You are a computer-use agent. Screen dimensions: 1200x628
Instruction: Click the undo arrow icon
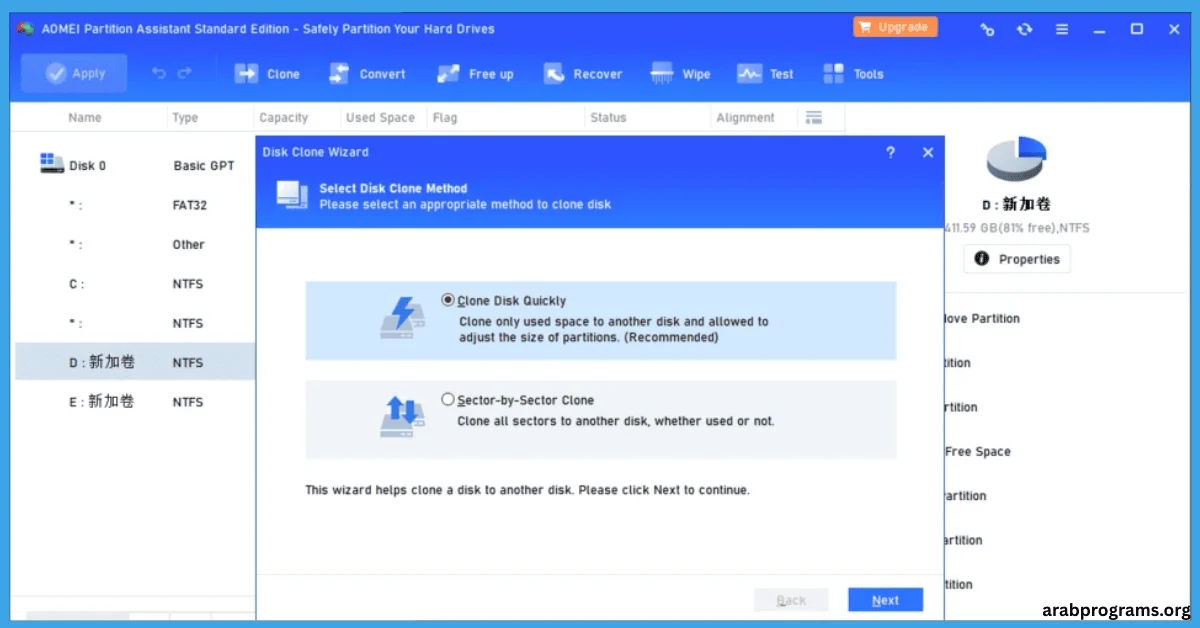click(159, 73)
